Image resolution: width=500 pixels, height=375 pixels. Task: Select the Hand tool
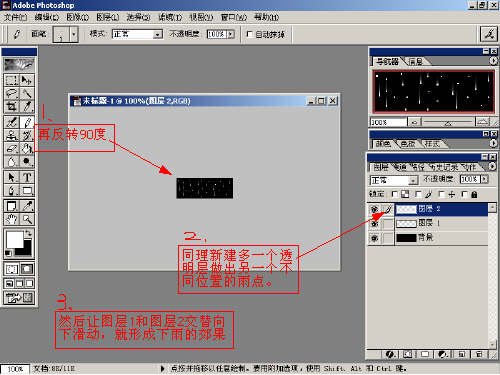pyautogui.click(x=11, y=219)
